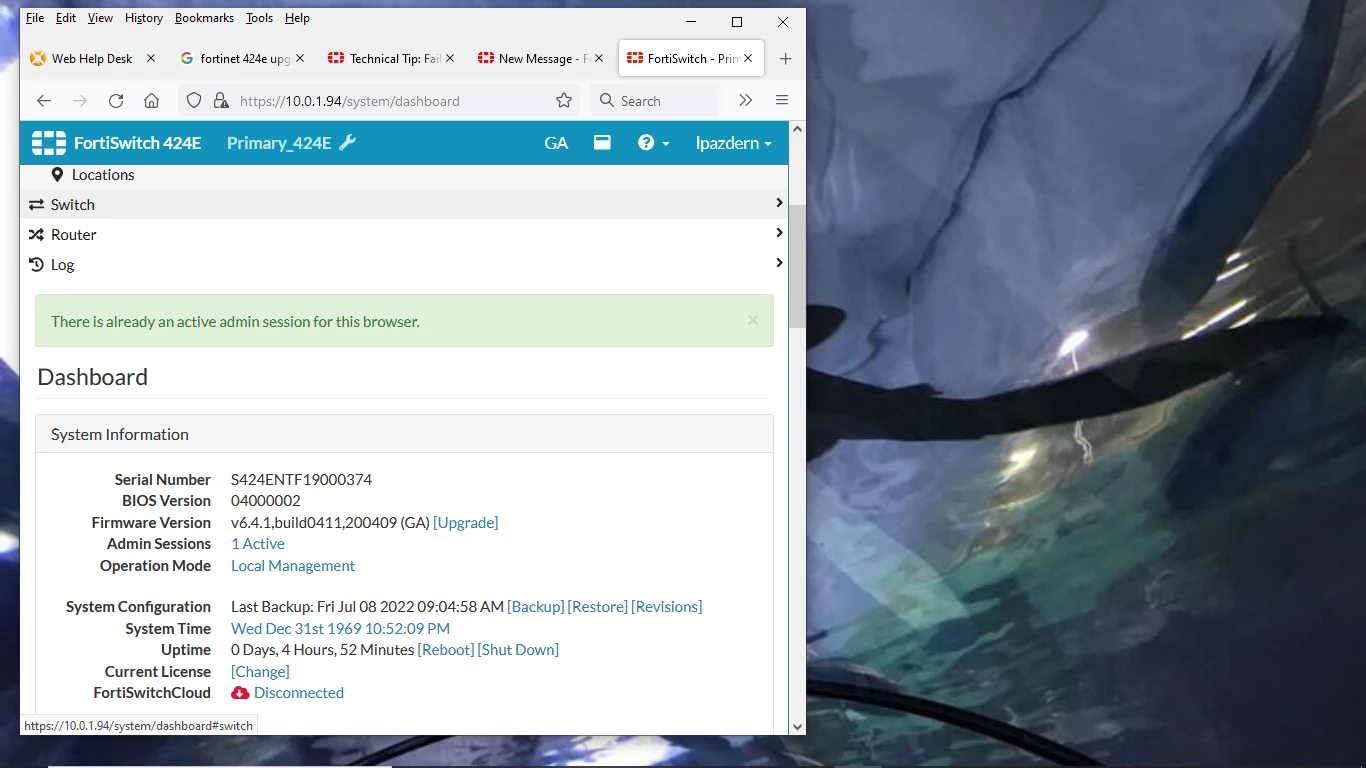Image resolution: width=1366 pixels, height=768 pixels.
Task: Open the Help menu
Action: coord(297,18)
